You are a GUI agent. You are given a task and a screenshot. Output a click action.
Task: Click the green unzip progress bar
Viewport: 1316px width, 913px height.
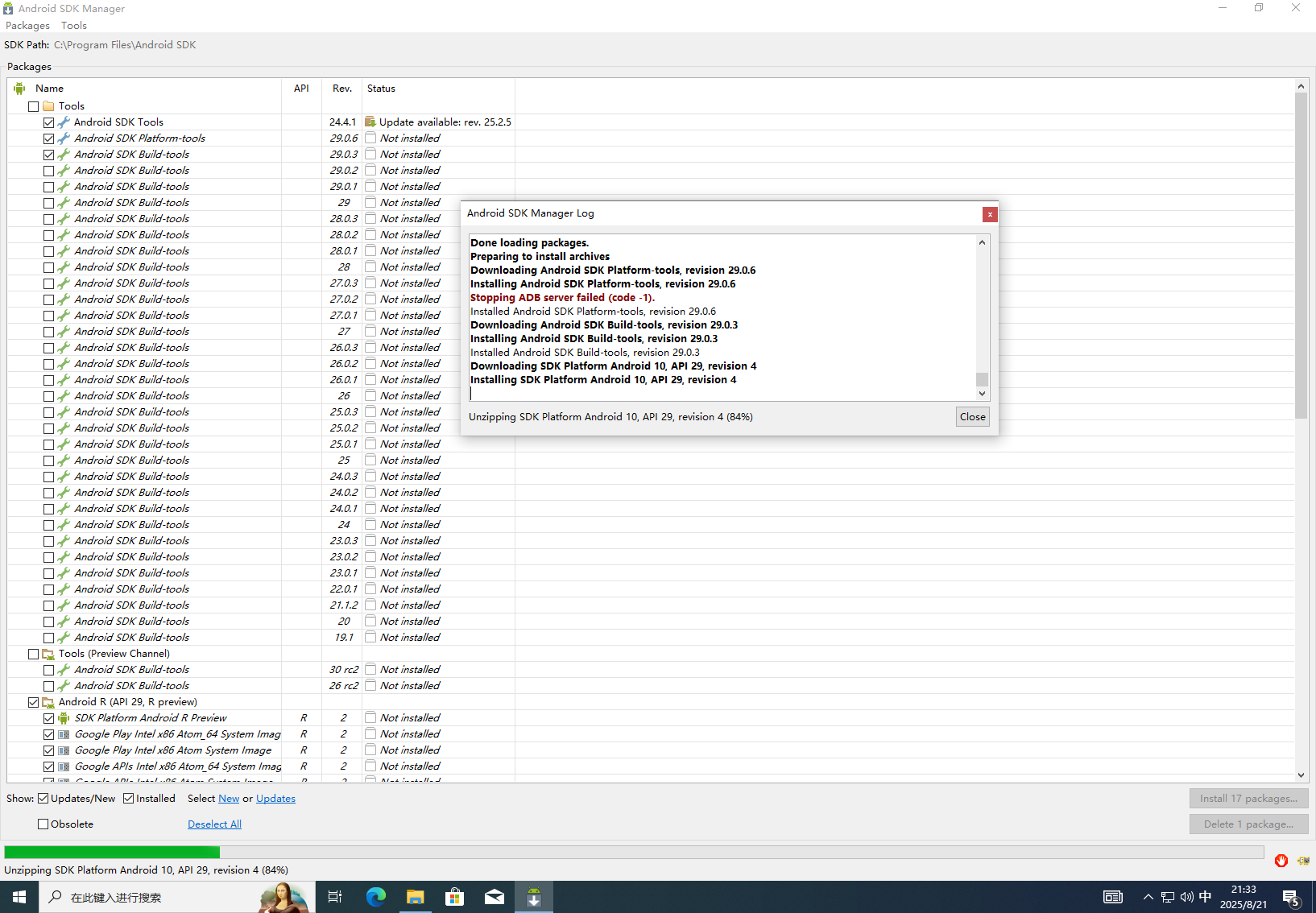(x=112, y=852)
